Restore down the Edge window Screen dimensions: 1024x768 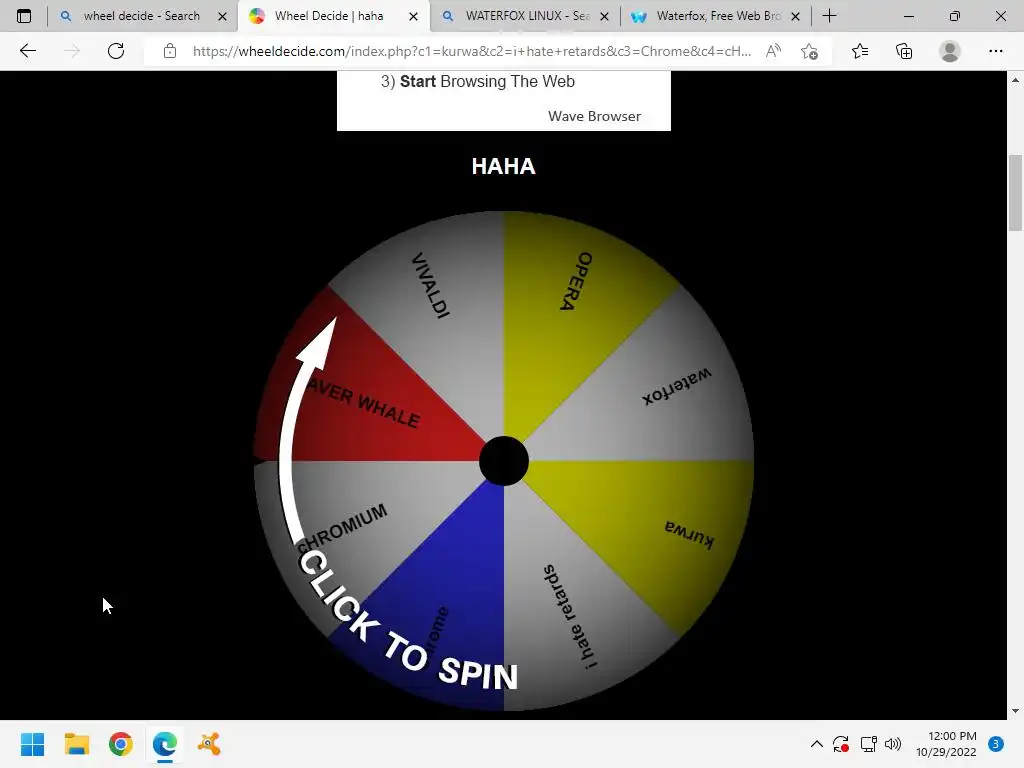pos(954,16)
